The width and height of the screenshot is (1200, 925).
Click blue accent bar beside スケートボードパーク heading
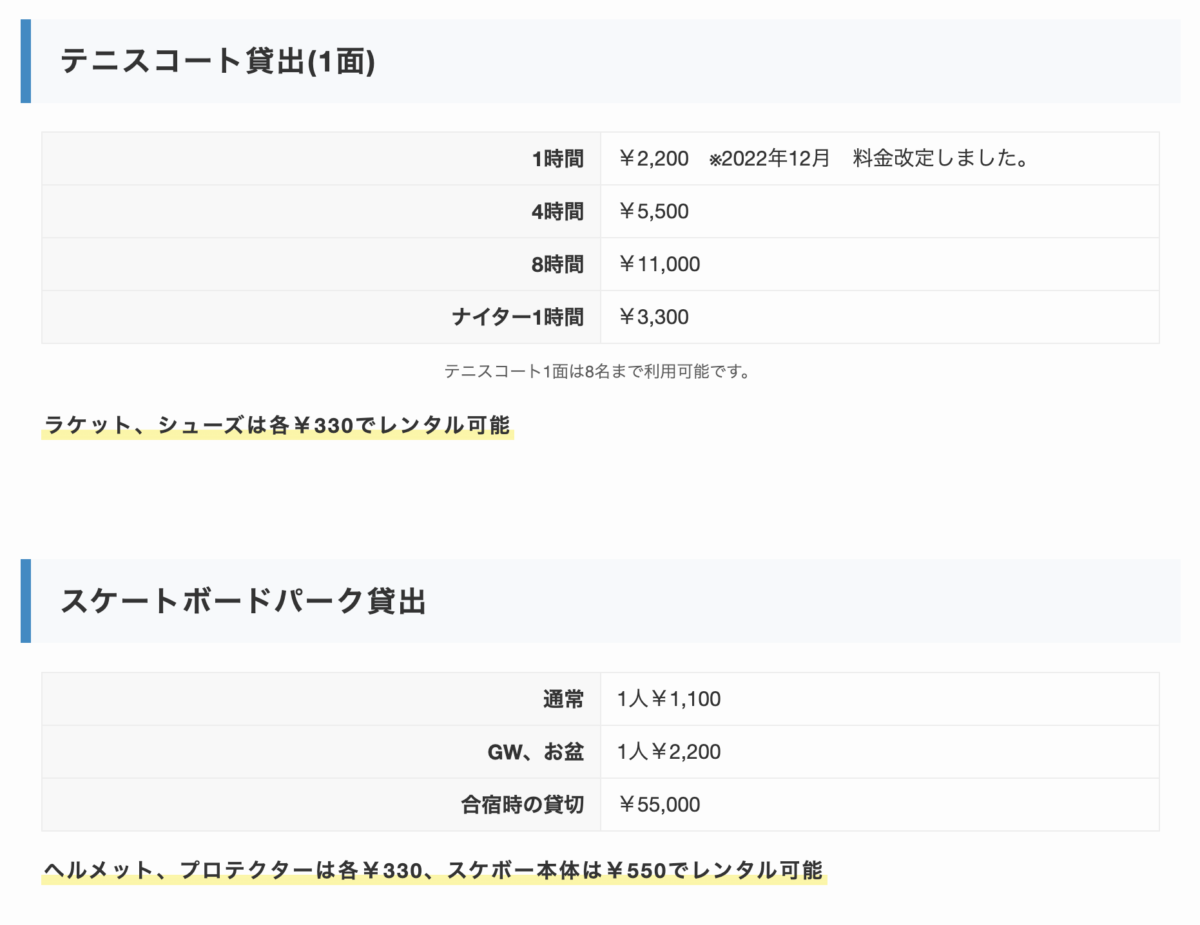pyautogui.click(x=26, y=601)
